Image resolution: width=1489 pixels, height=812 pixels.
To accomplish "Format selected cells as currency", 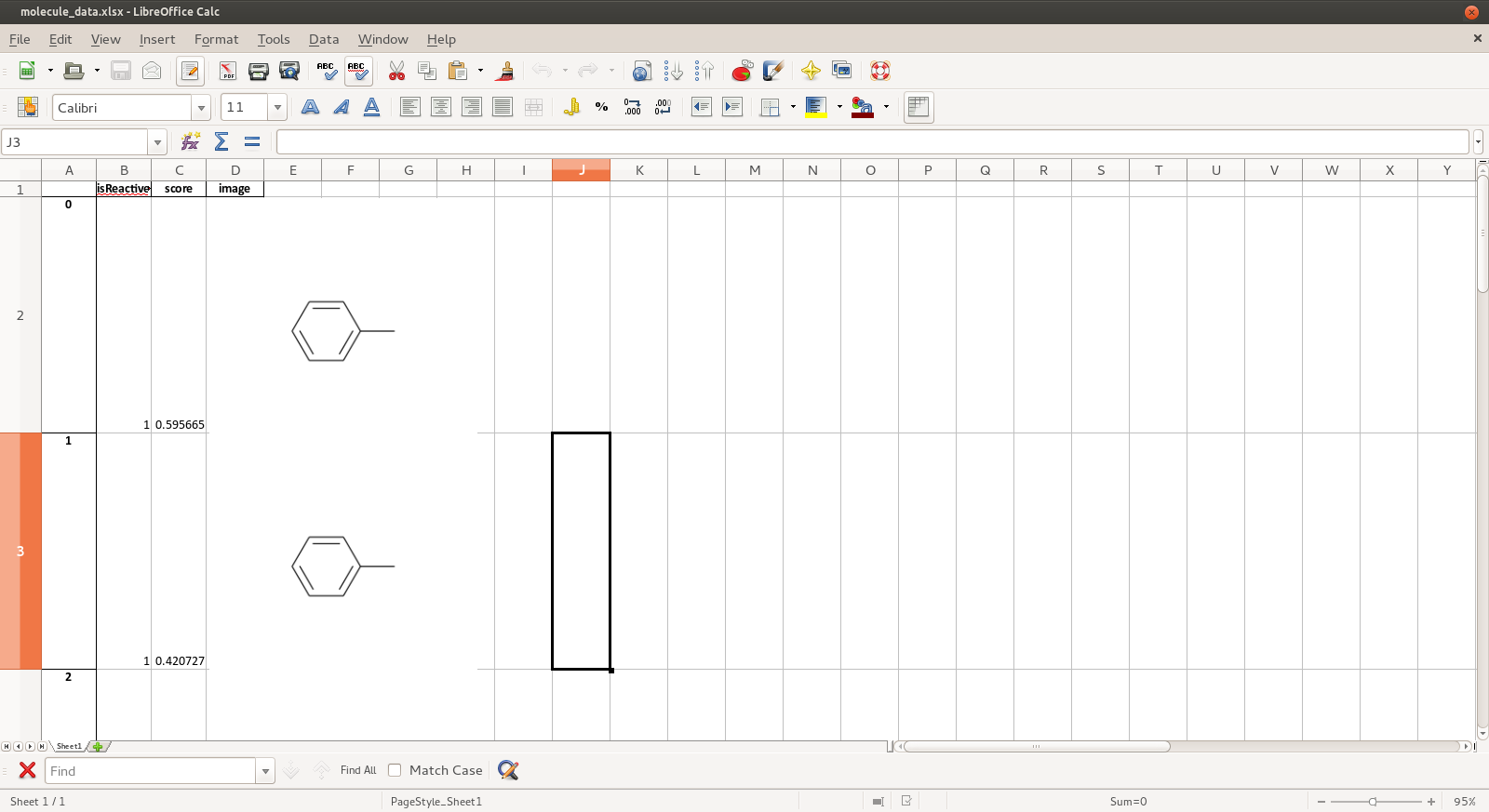I will coord(571,107).
